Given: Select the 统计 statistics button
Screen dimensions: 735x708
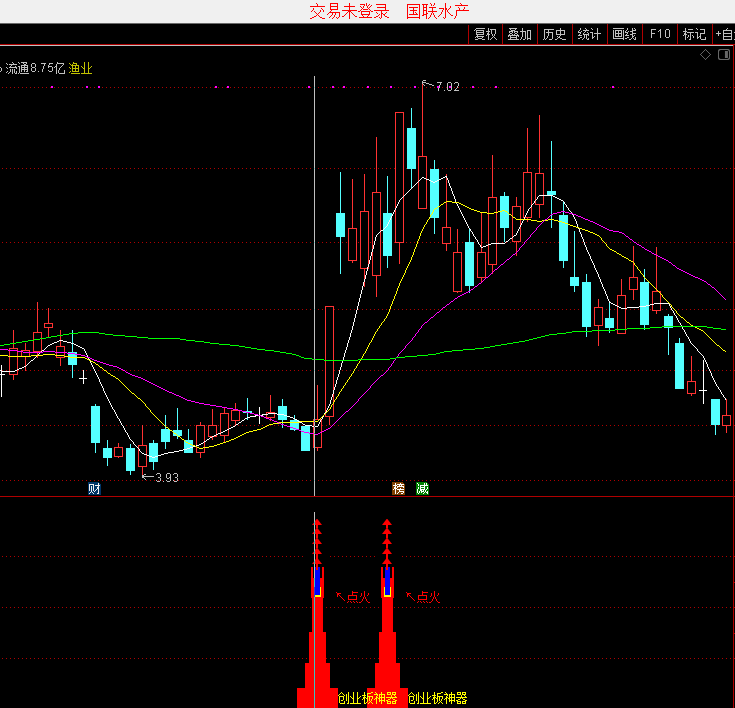Looking at the screenshot, I should (590, 34).
